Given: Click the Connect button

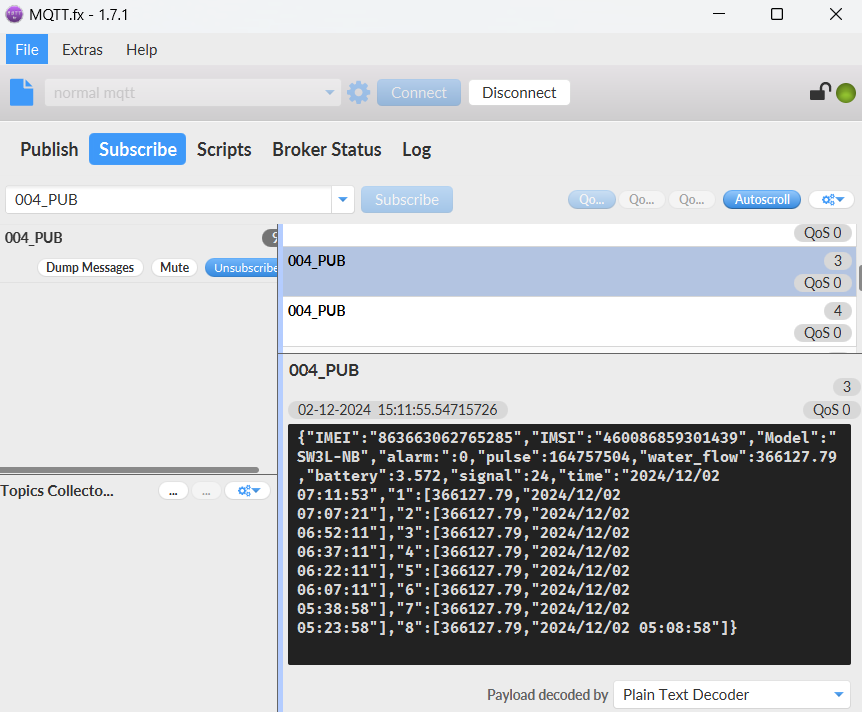Looking at the screenshot, I should pos(418,92).
